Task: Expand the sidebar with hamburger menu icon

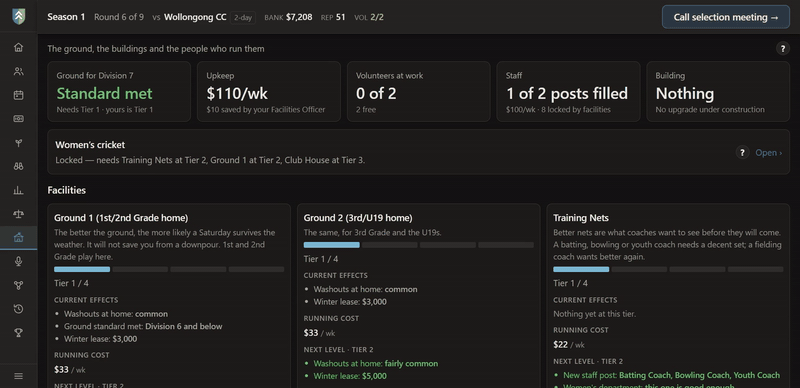Action: click(x=18, y=376)
